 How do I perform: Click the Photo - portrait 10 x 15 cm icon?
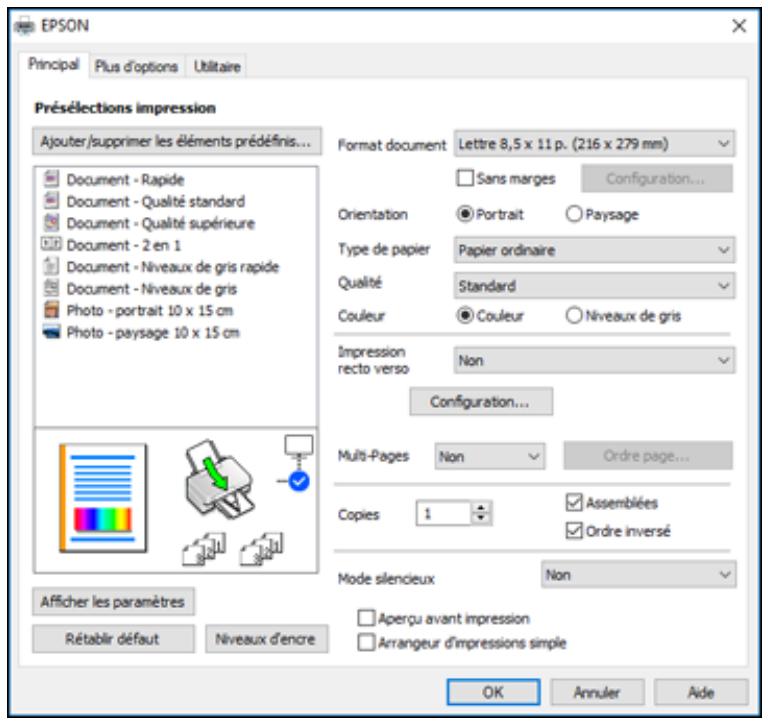pos(51,310)
